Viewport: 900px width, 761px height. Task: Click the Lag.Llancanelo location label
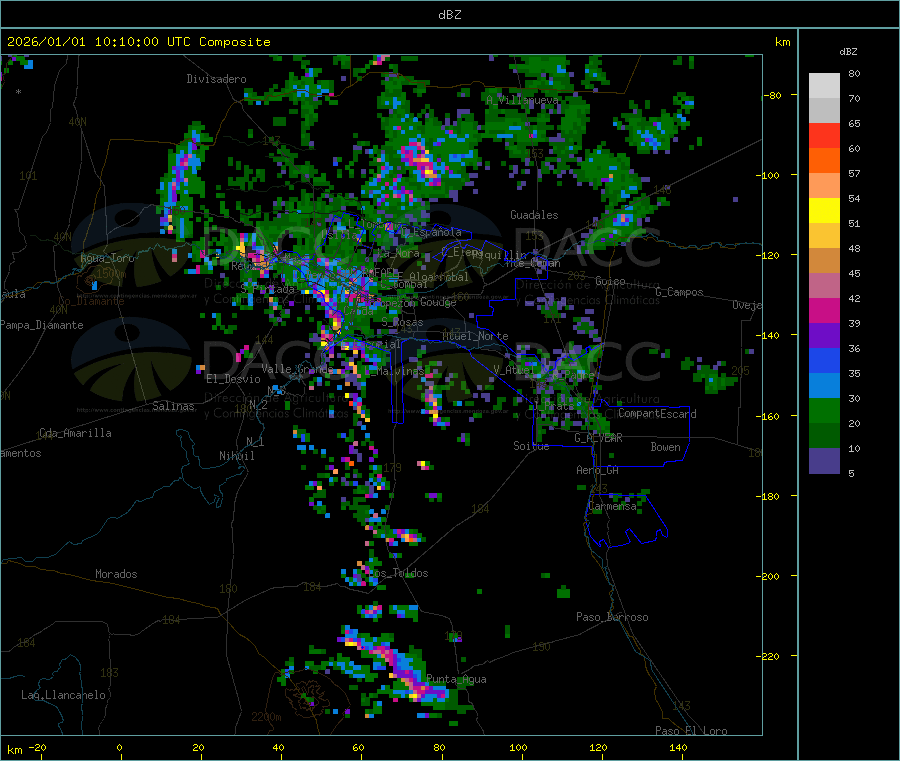(x=63, y=695)
